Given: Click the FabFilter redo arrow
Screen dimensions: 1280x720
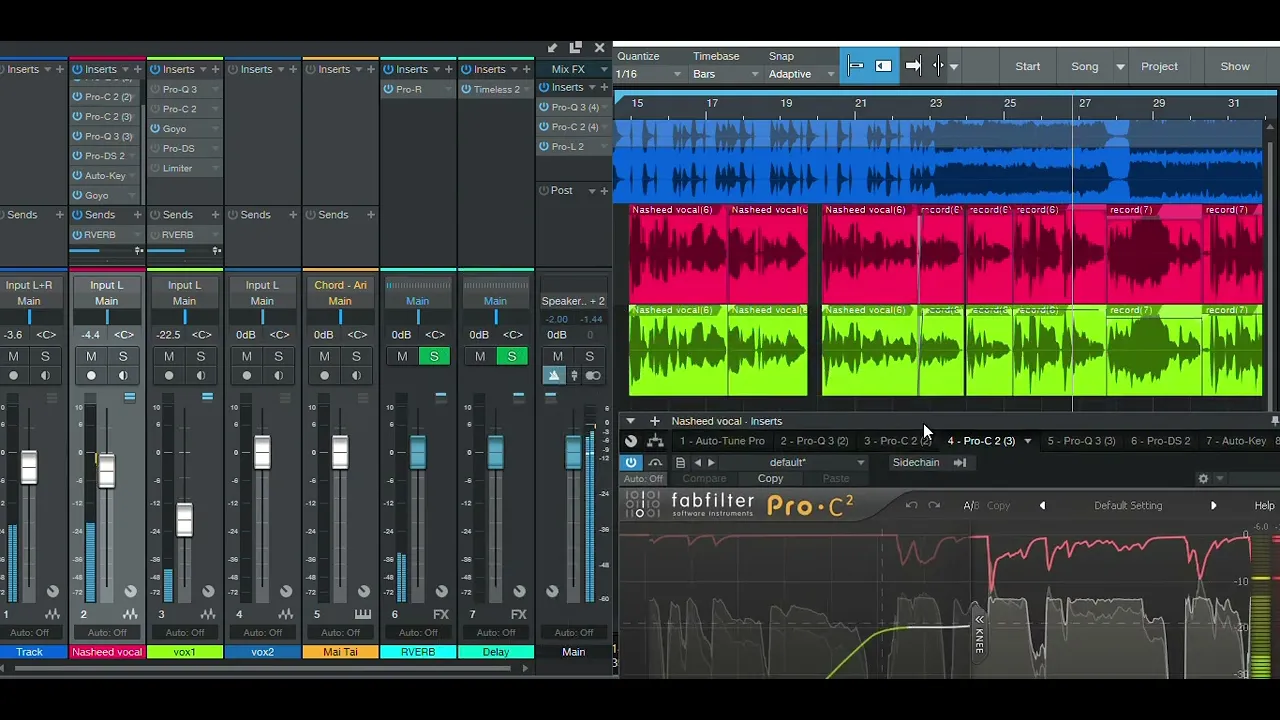Looking at the screenshot, I should (x=934, y=506).
